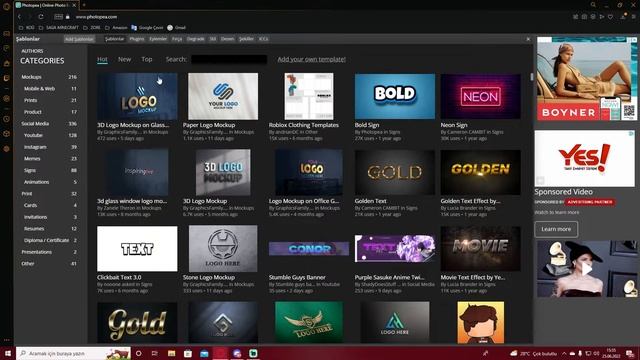Viewport: 640px width, 360px height.
Task: Open the Bold Sign template thumbnail
Action: tap(395, 96)
